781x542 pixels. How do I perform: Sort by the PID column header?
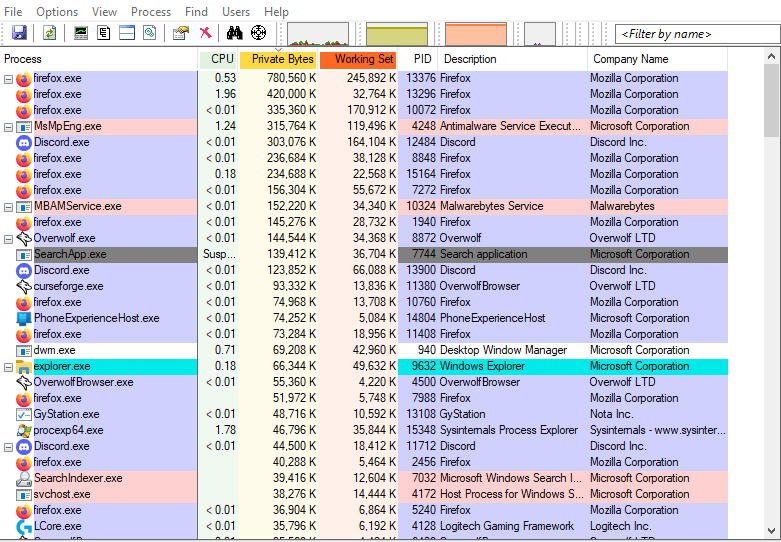tap(418, 59)
